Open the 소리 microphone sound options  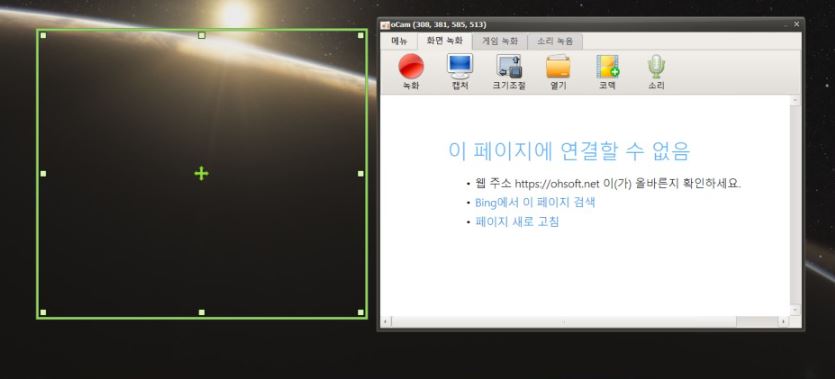click(656, 71)
